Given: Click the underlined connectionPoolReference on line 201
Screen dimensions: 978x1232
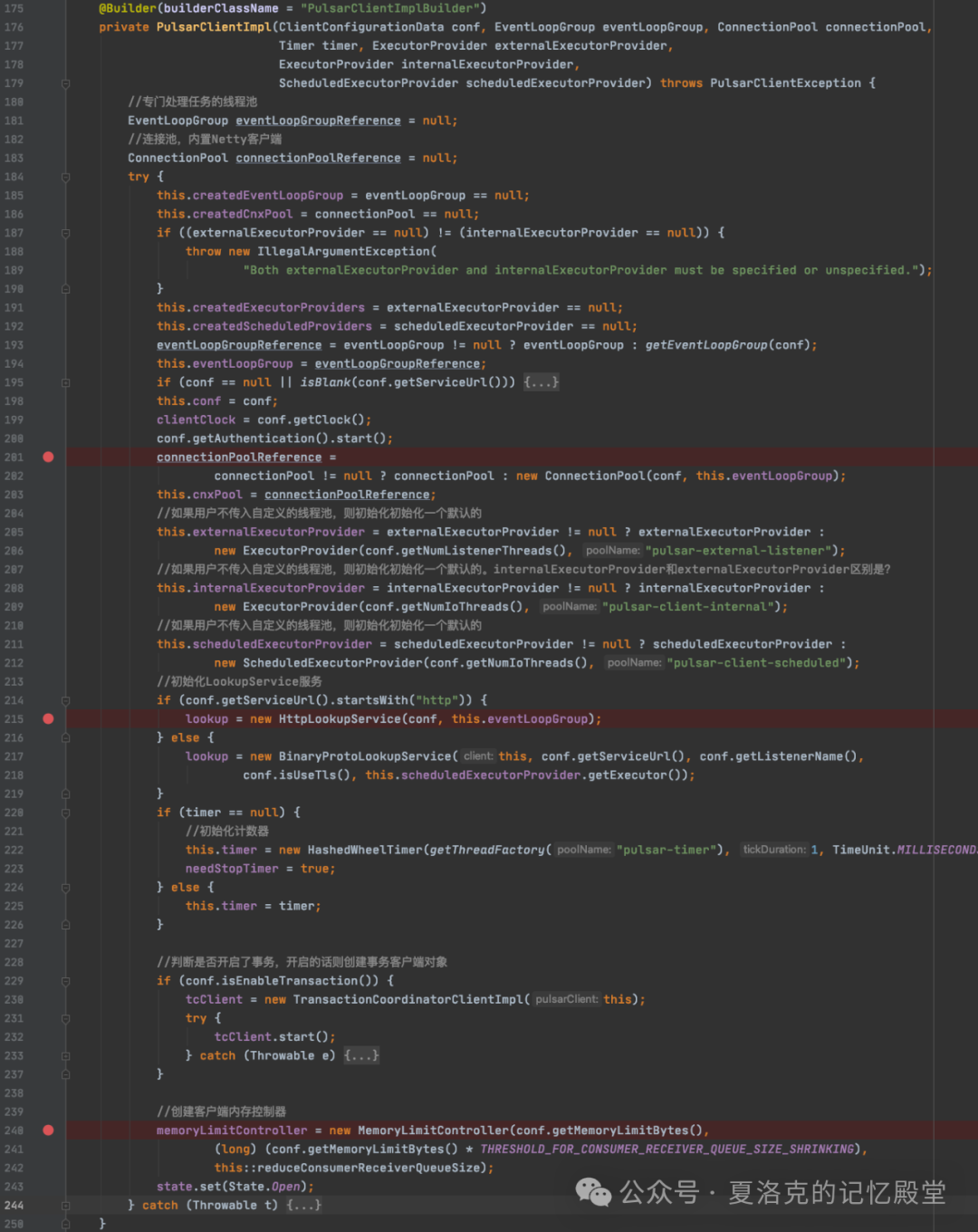Looking at the screenshot, I should click(238, 457).
